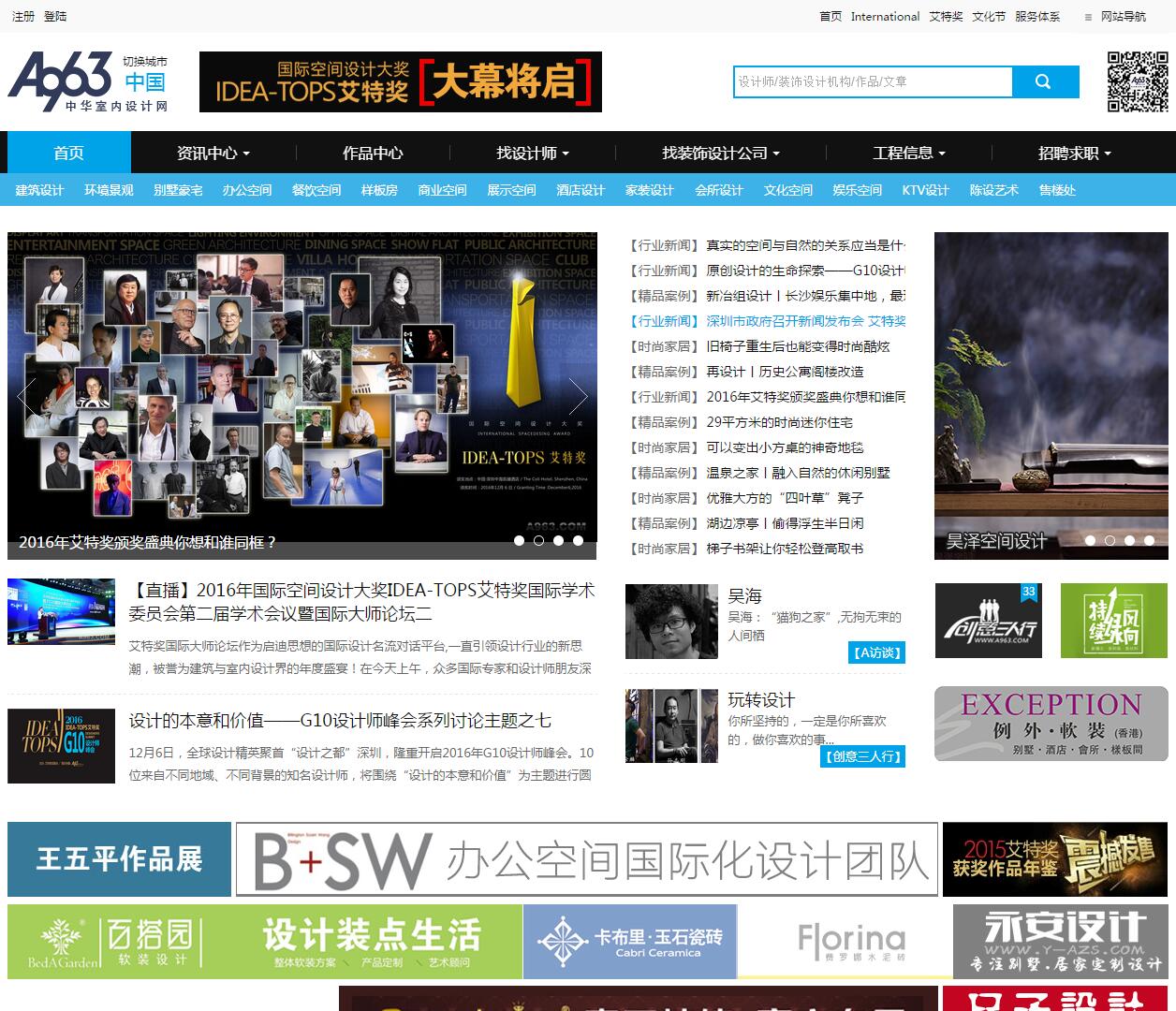Click the 直播 article thumbnail
1176x1011 pixels.
click(x=61, y=611)
